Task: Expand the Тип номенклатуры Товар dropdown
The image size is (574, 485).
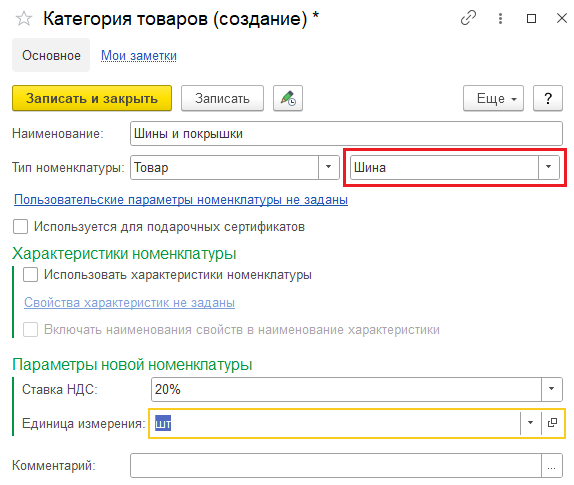Action: point(328,167)
